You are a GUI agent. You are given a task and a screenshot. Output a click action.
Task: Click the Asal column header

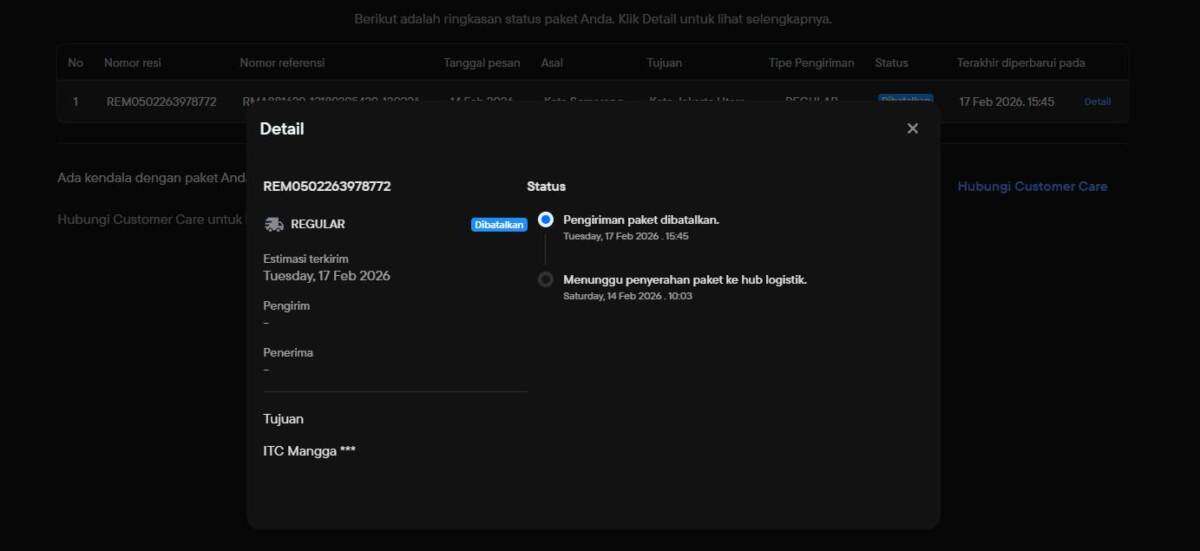pos(552,63)
